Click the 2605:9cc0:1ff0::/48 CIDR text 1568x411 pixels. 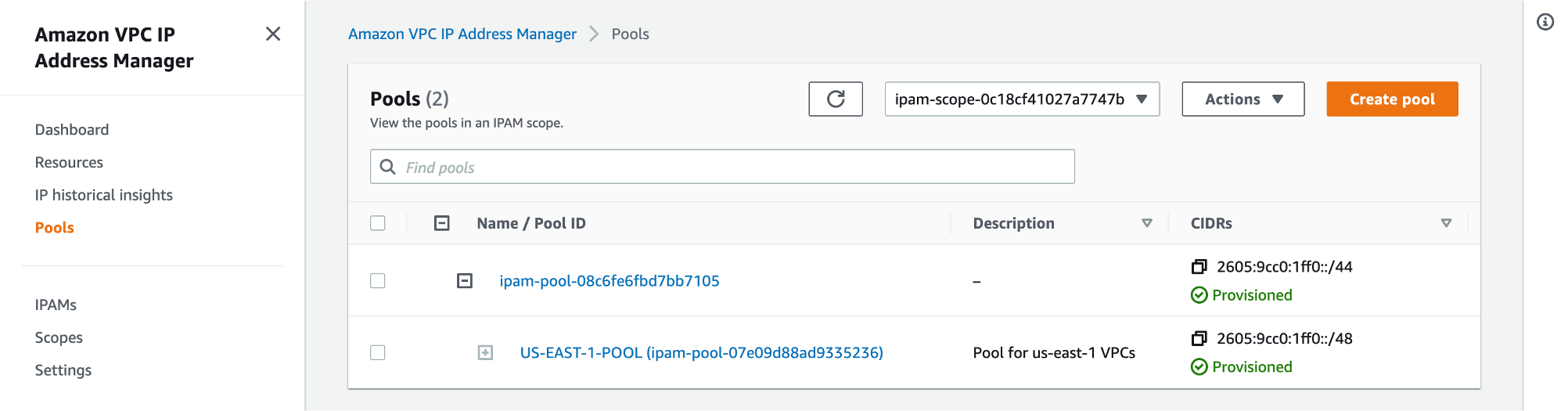pyautogui.click(x=1285, y=339)
